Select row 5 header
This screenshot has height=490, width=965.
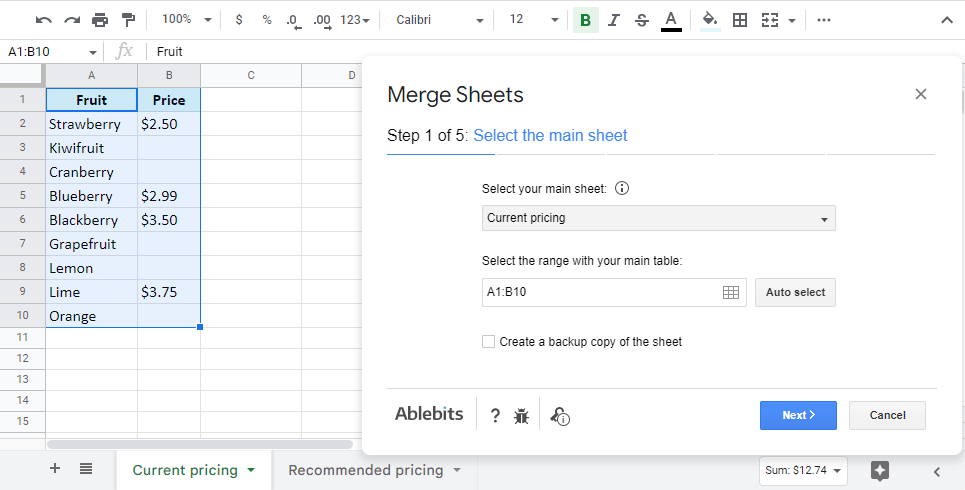tap(23, 196)
